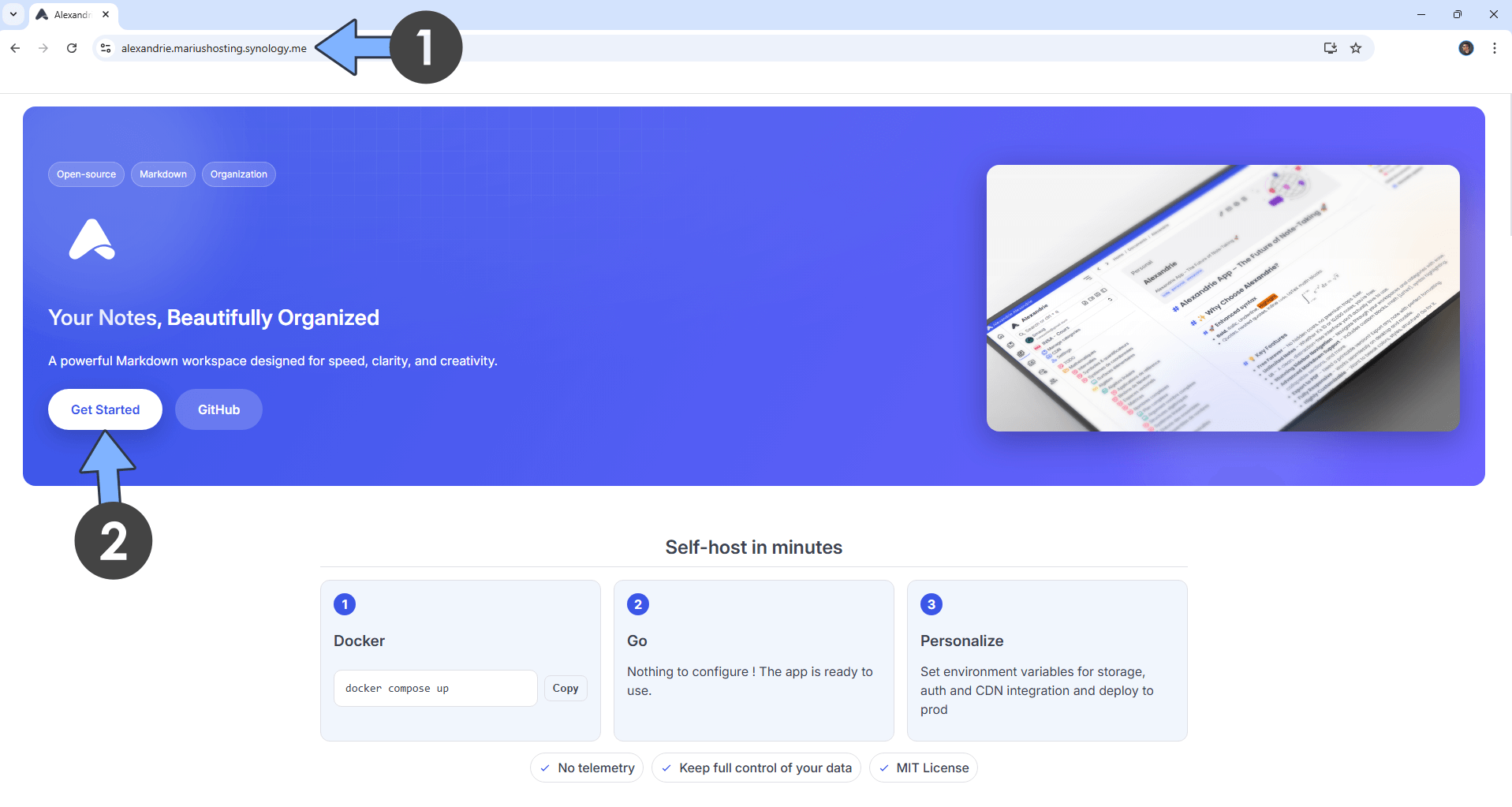
Task: Click the Markdown tag pill
Action: (163, 174)
